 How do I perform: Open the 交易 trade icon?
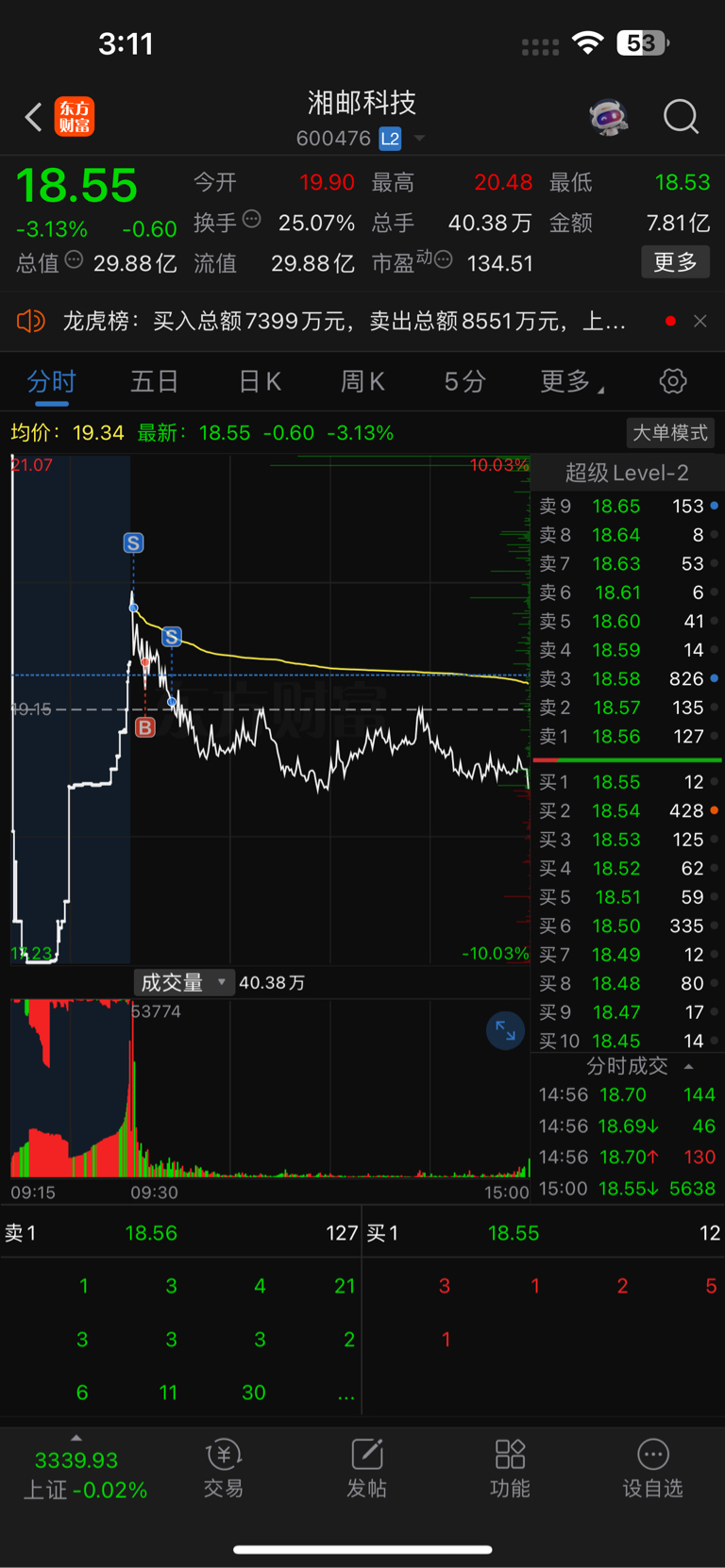(224, 1469)
